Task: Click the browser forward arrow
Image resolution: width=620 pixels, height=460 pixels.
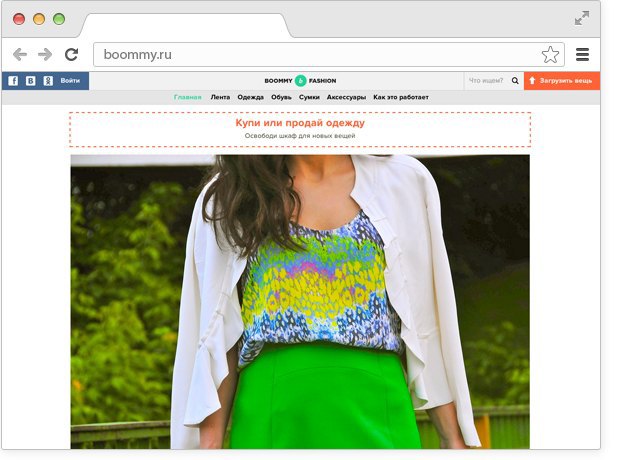Action: coord(45,55)
